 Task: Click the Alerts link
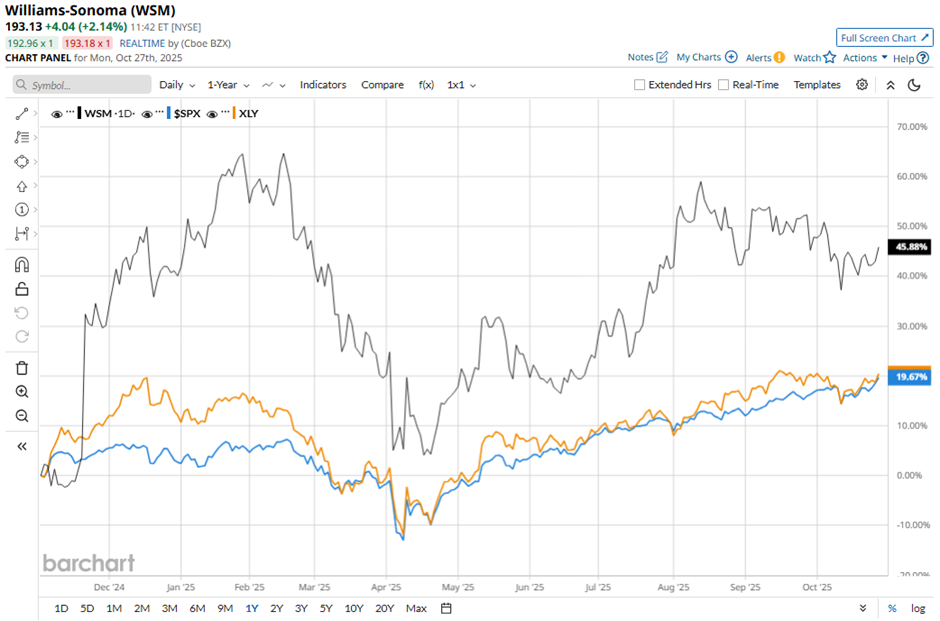pos(758,58)
